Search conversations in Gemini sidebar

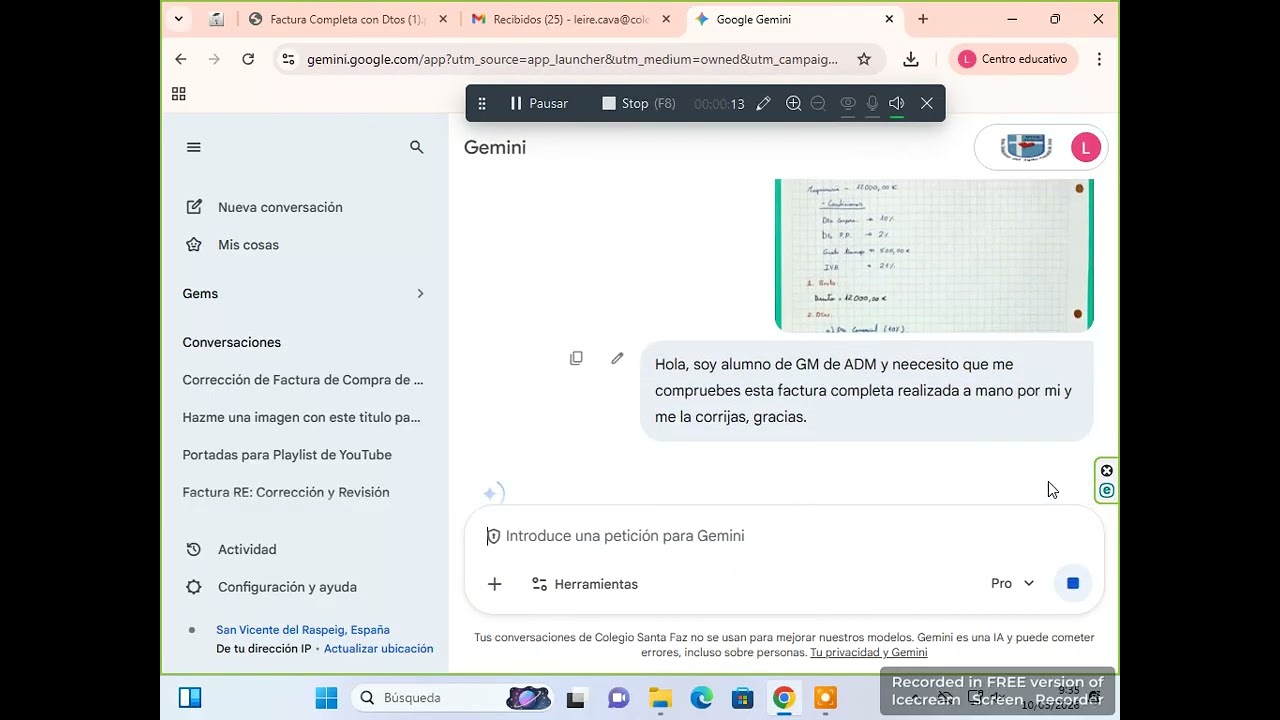coord(417,147)
